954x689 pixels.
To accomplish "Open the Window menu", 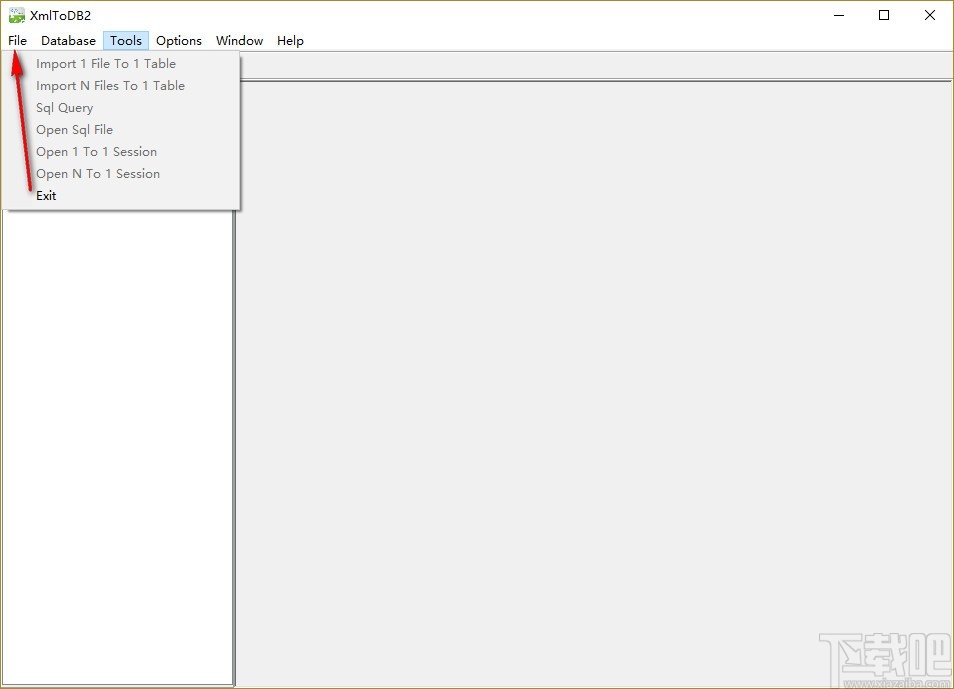I will (239, 40).
